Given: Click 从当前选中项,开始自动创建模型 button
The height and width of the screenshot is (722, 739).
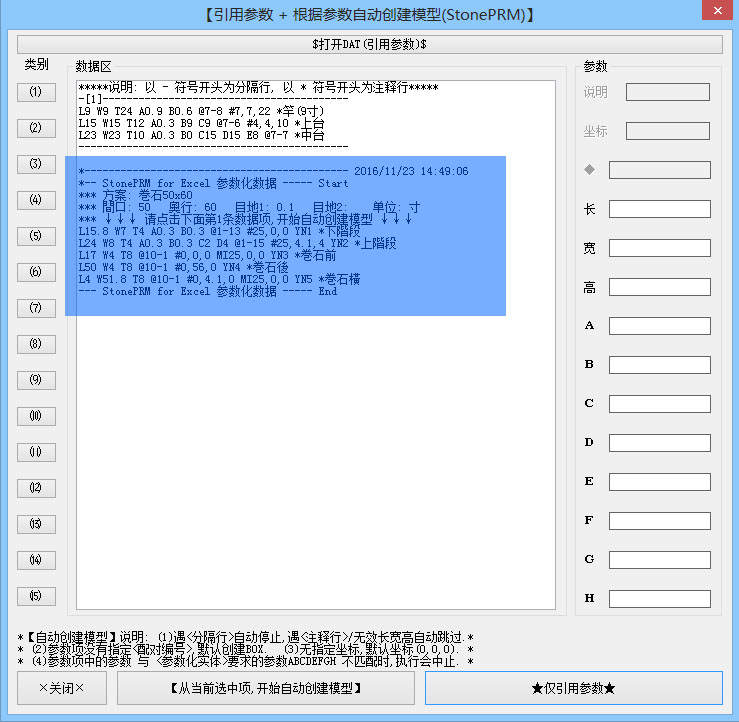Looking at the screenshot, I should 266,688.
